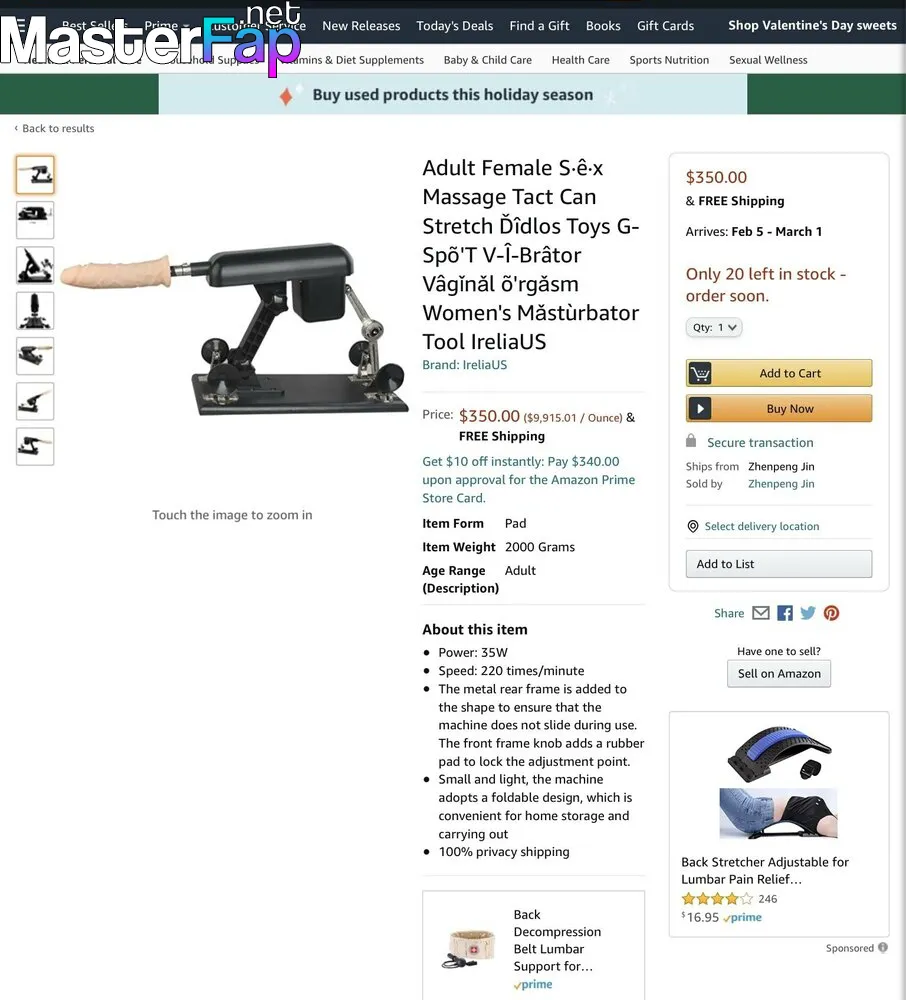The height and width of the screenshot is (1000, 906).
Task: Click the cart icon on Add to Cart
Action: coord(700,373)
